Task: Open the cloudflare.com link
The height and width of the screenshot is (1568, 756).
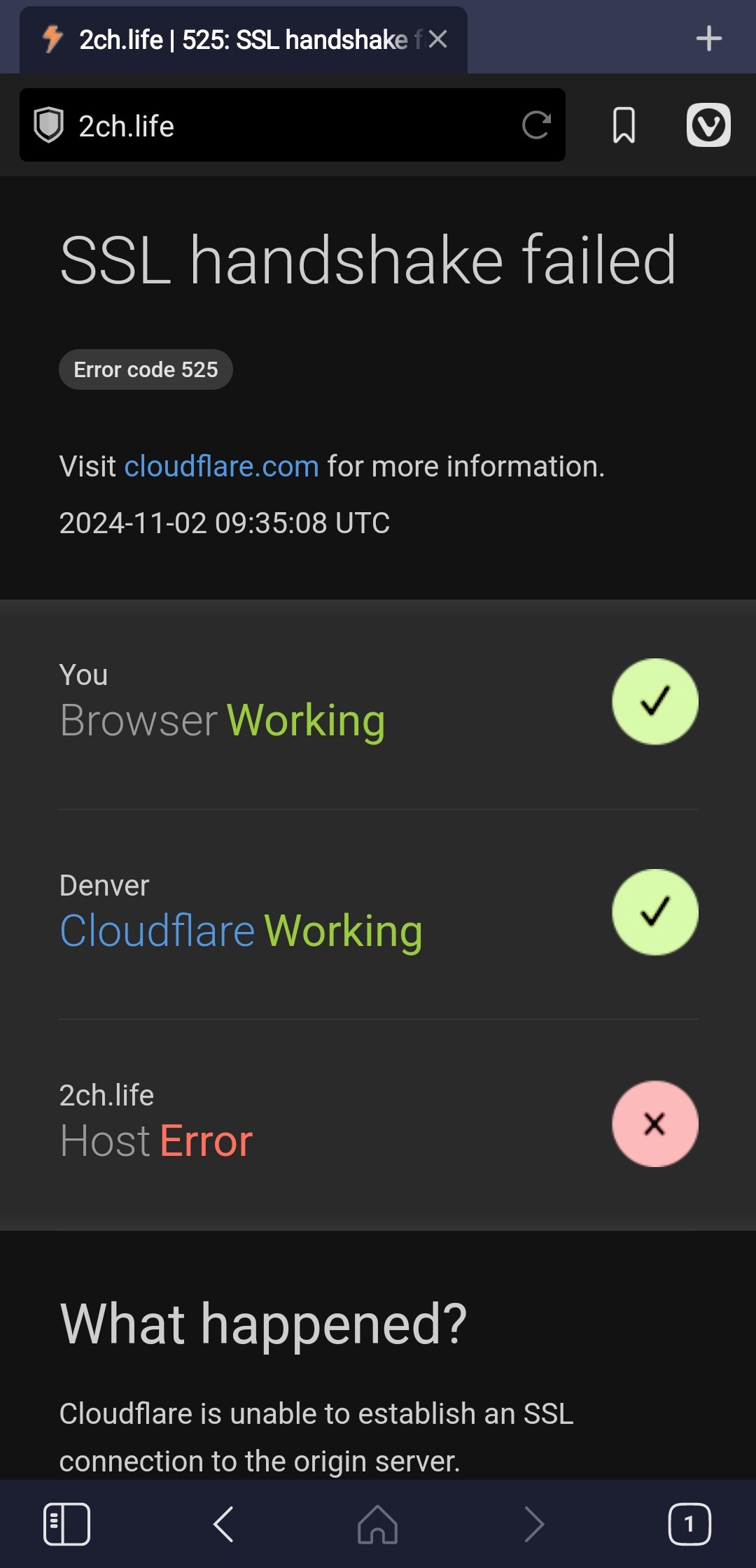Action: coord(222,466)
